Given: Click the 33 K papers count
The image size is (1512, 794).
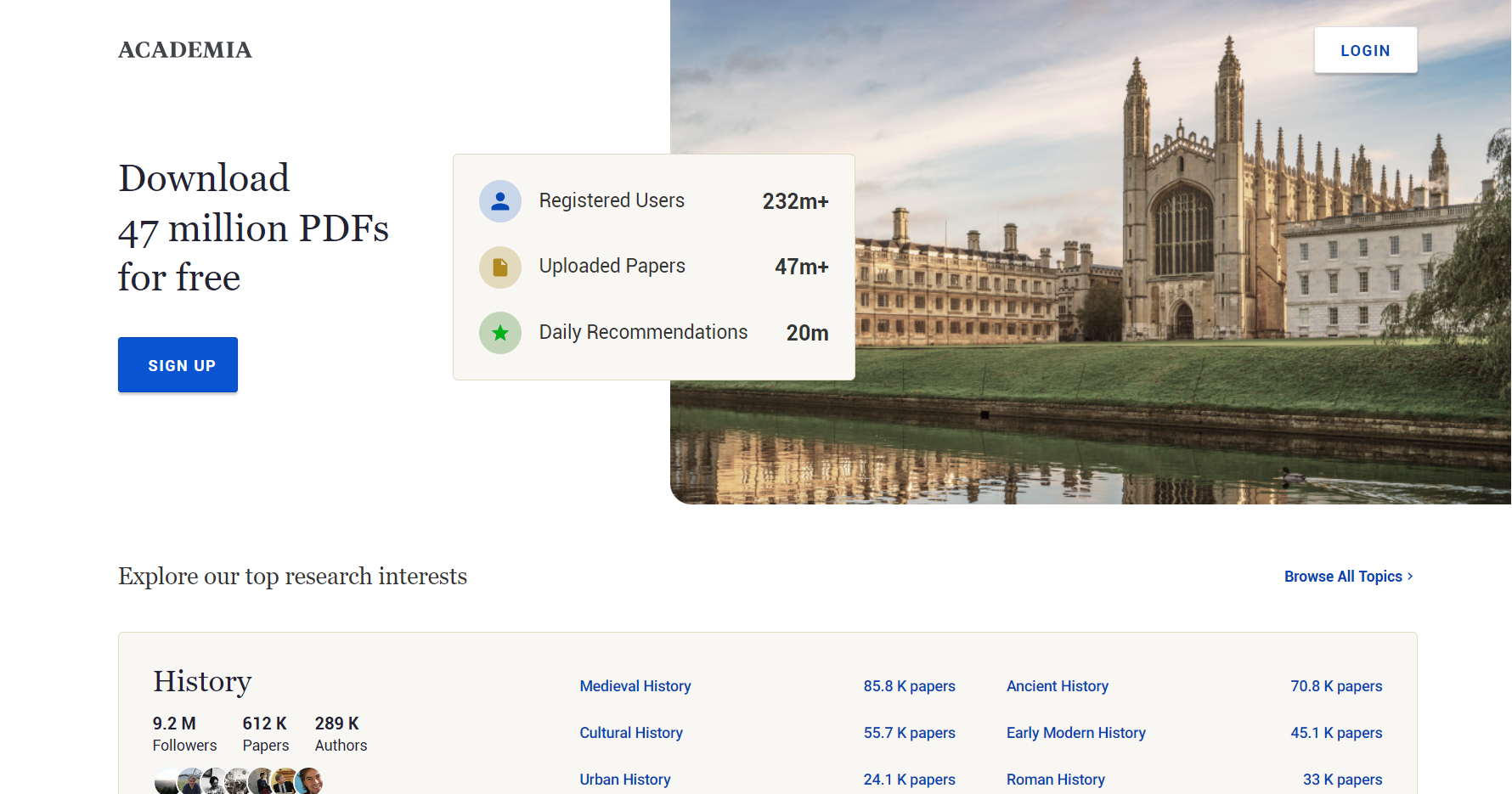Looking at the screenshot, I should tap(1343, 780).
